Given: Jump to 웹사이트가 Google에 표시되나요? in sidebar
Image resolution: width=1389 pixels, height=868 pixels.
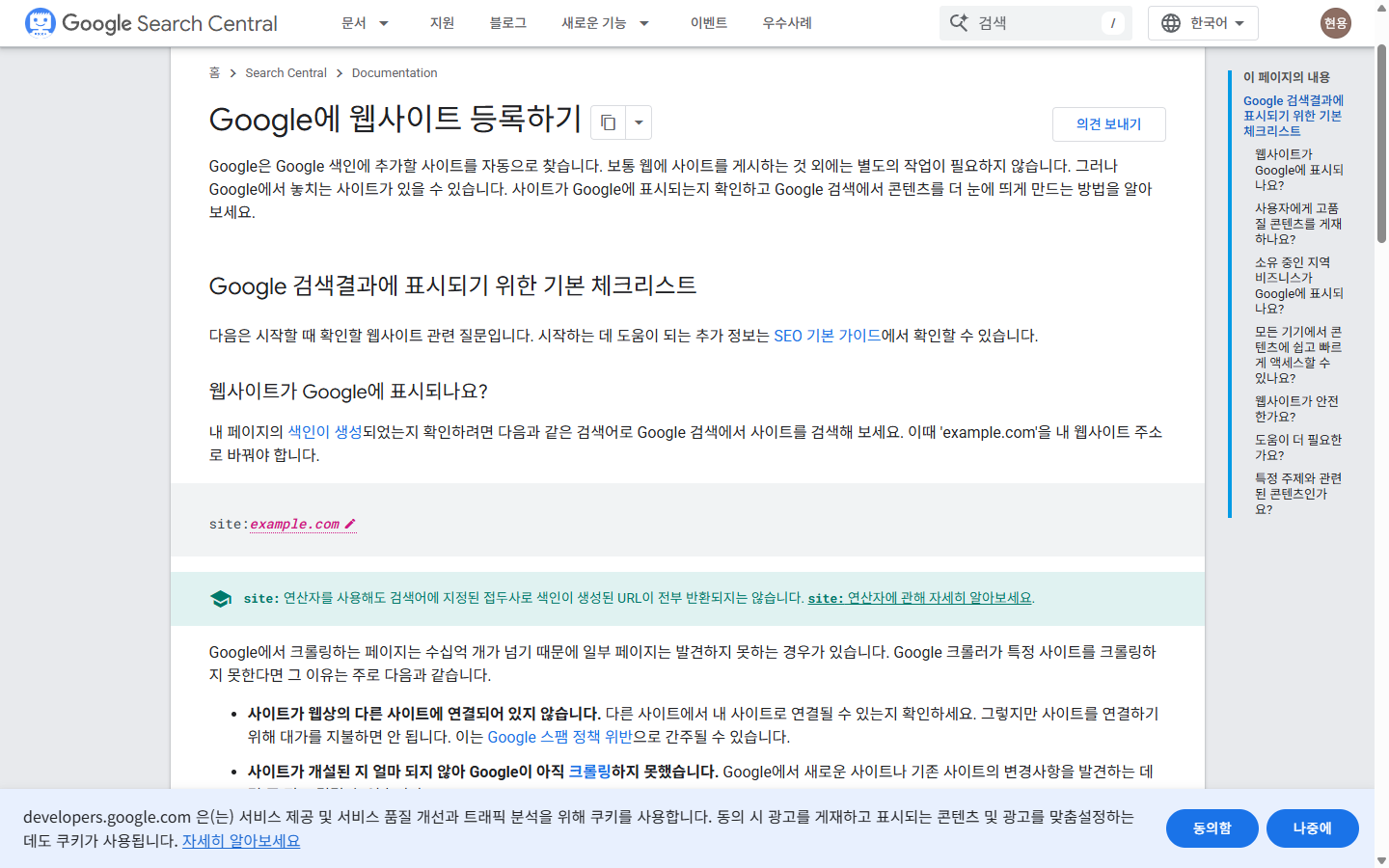Looking at the screenshot, I should tap(1299, 170).
